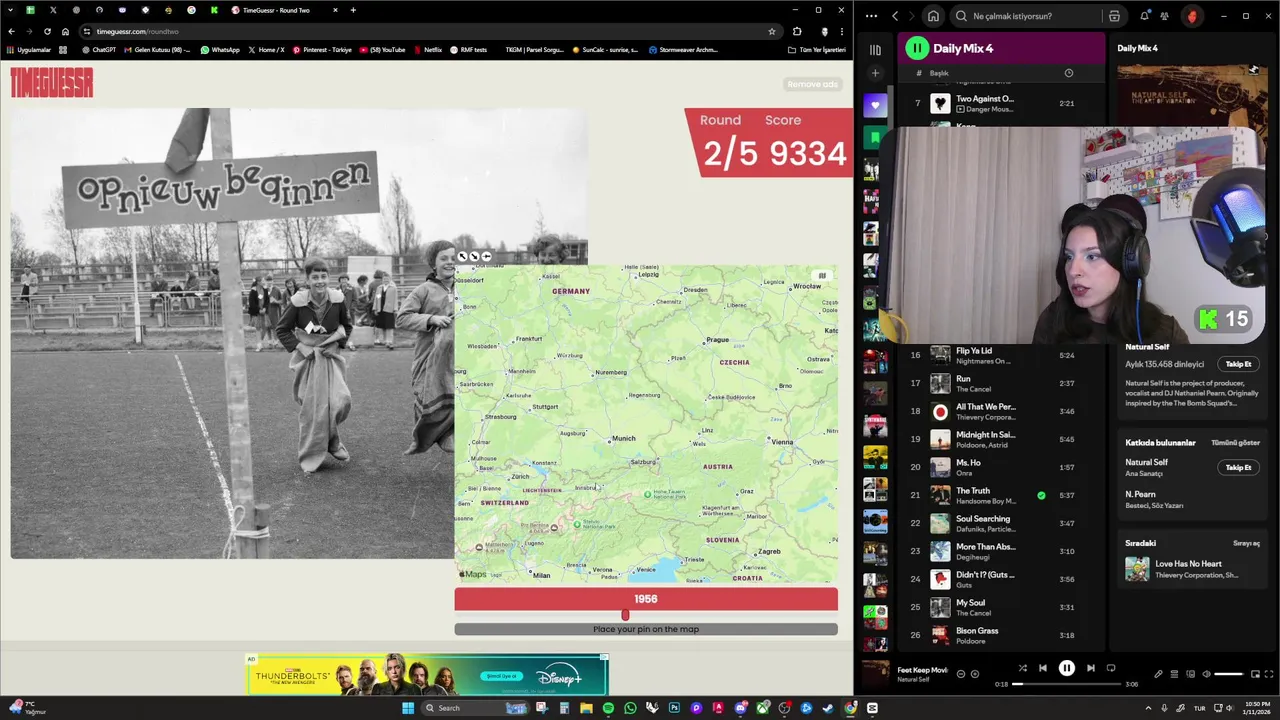Screen dimensions: 1280x720
Task: Open next-up song Love Has No Heart
Action: pos(1187,569)
